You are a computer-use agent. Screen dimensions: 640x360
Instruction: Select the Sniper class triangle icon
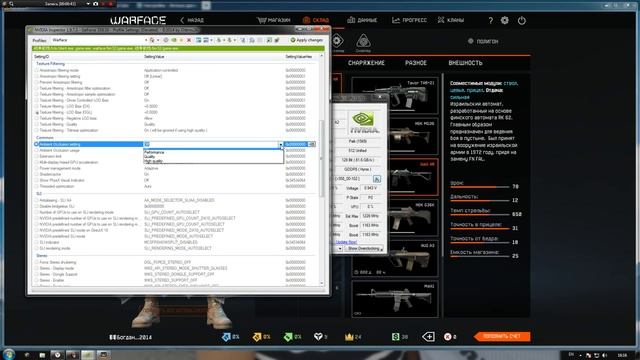click(x=363, y=42)
